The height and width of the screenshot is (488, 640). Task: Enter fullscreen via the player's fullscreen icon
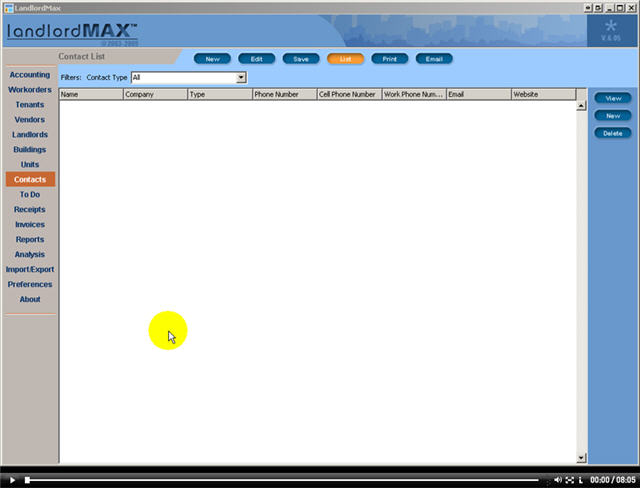(x=570, y=480)
